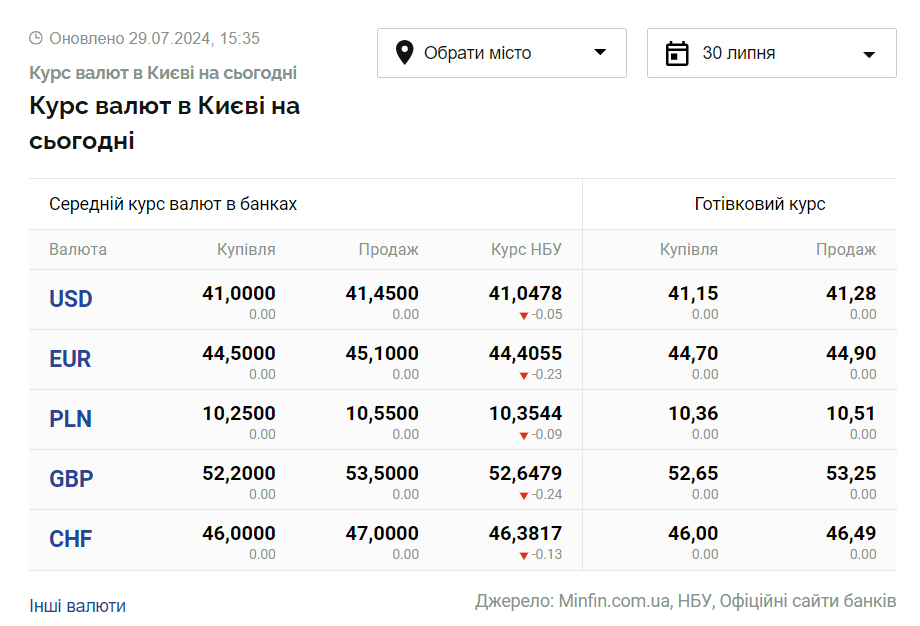The image size is (920, 626).
Task: Click the red down arrow in the GBP row
Action: click(x=523, y=496)
